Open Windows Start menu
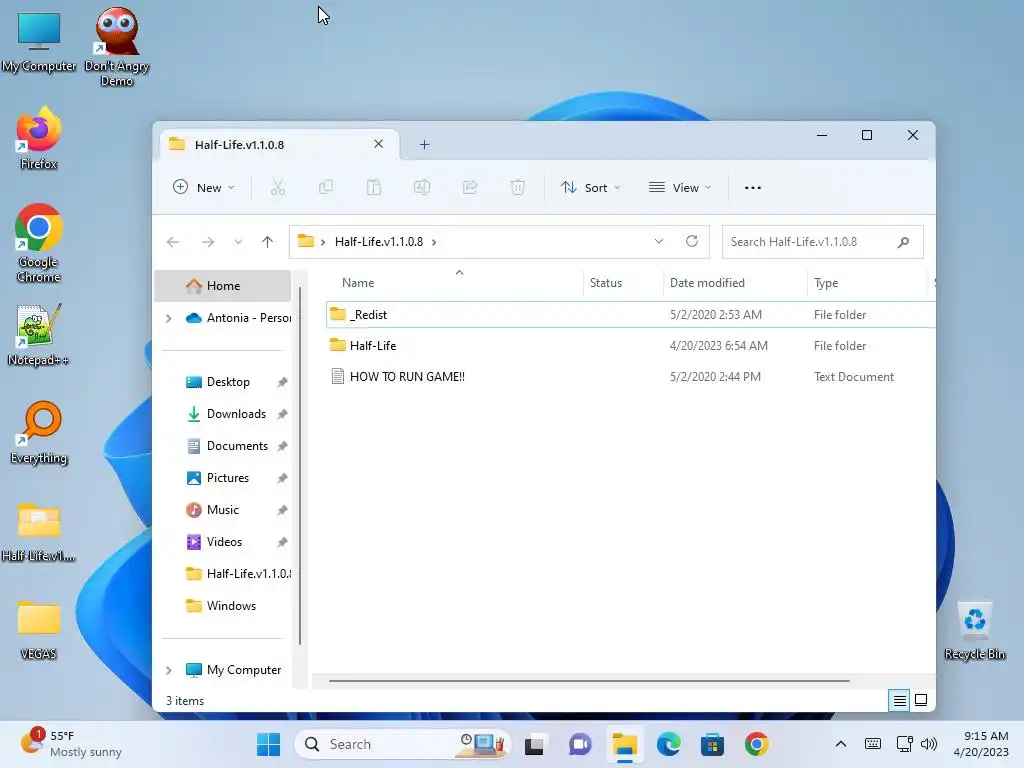The height and width of the screenshot is (768, 1024). pyautogui.click(x=268, y=744)
